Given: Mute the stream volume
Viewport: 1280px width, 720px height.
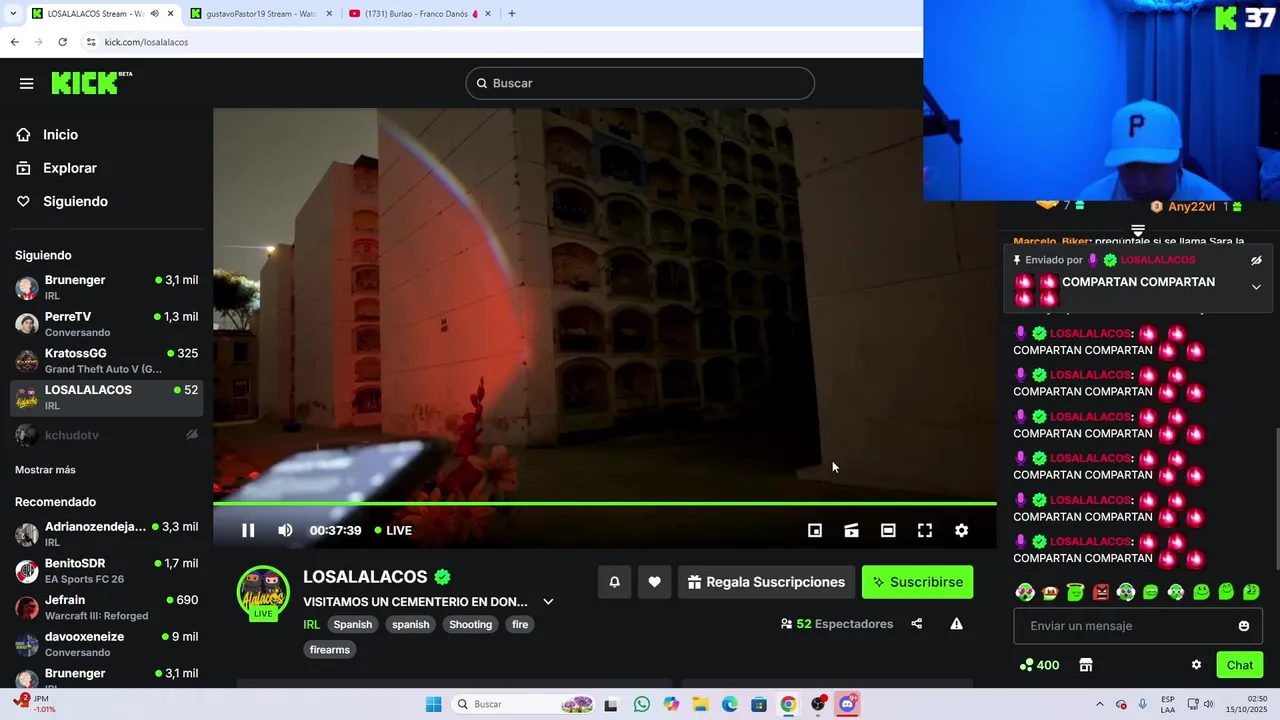Looking at the screenshot, I should [x=285, y=531].
